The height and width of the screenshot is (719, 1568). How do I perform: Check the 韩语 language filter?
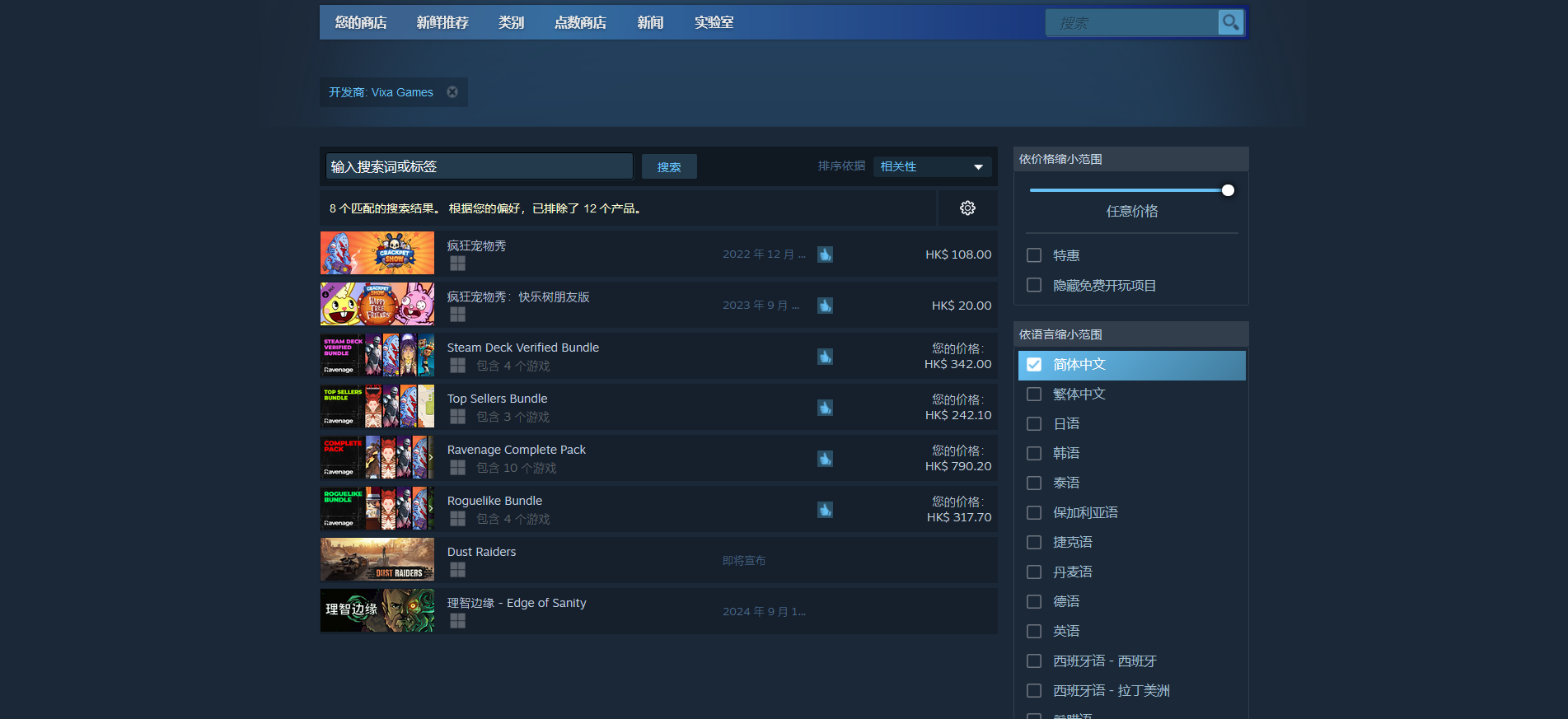(x=1034, y=453)
